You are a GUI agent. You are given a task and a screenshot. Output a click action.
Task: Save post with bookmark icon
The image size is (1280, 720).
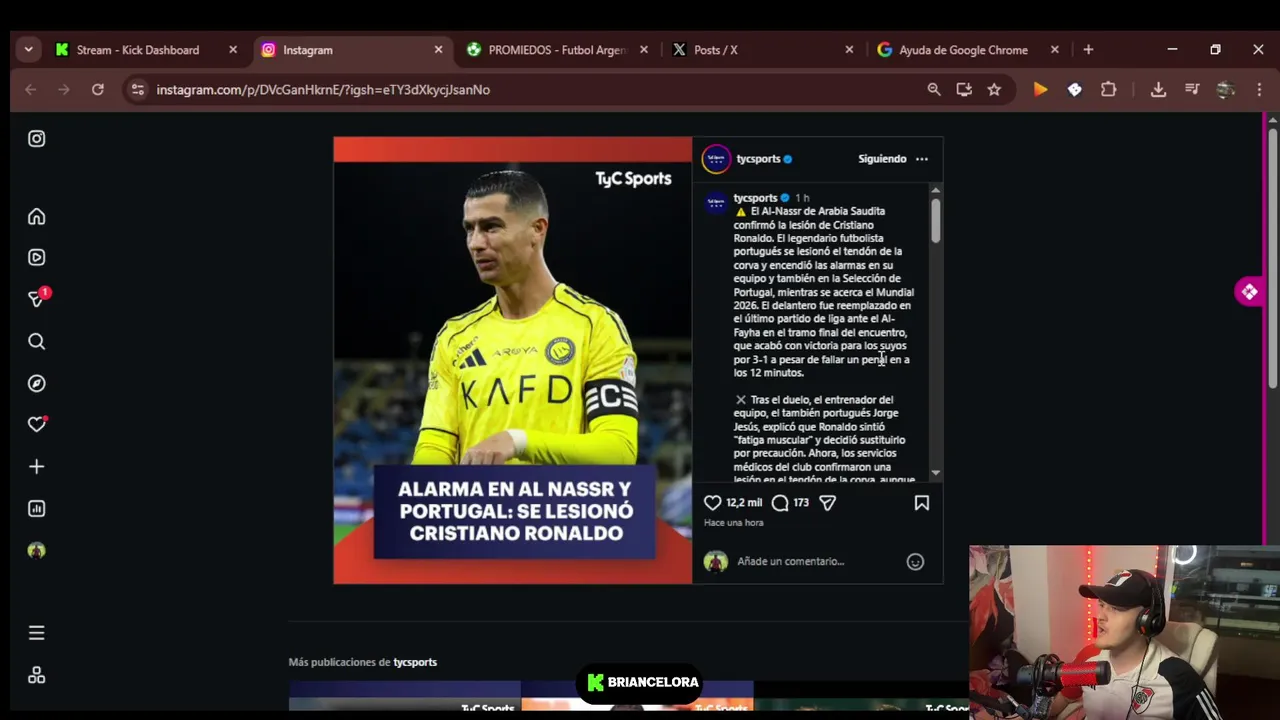pos(922,503)
